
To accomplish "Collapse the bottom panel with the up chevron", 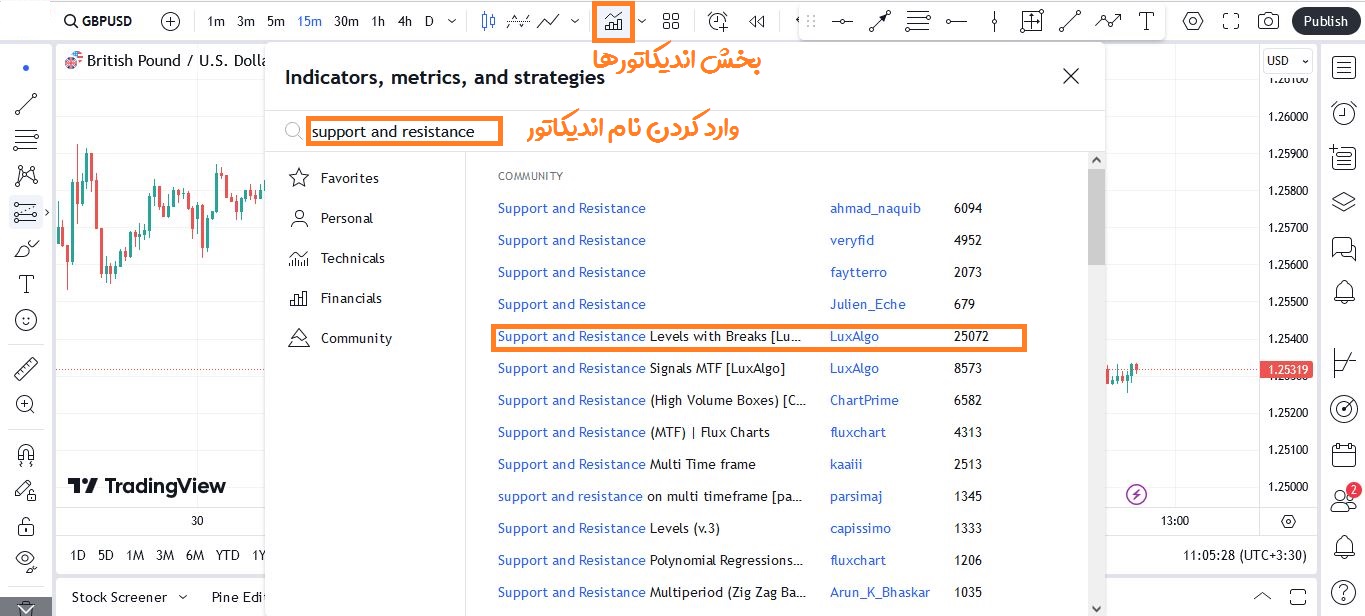I will 1264,596.
